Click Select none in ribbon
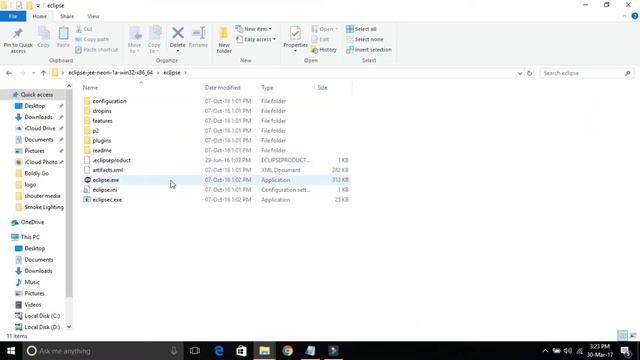This screenshot has width=640, height=360. pos(364,39)
